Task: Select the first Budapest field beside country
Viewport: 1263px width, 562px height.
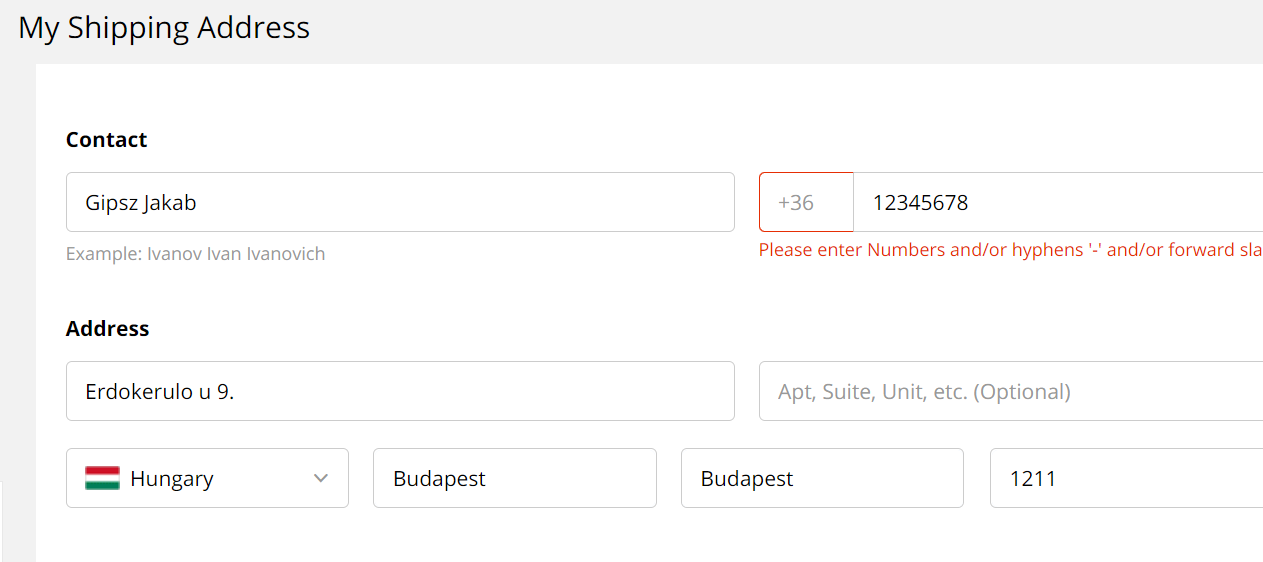Action: tap(515, 478)
